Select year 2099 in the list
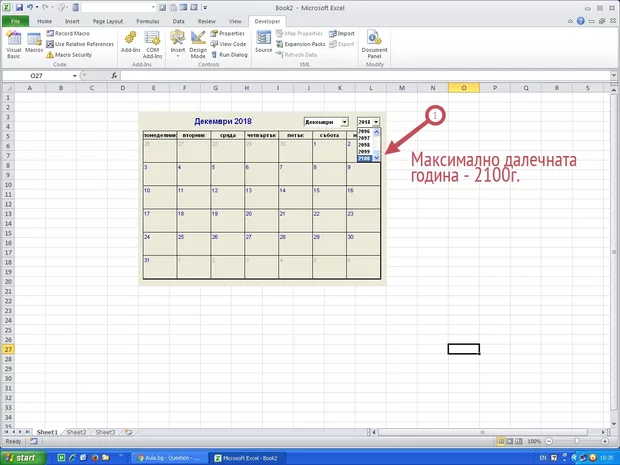 [x=364, y=151]
